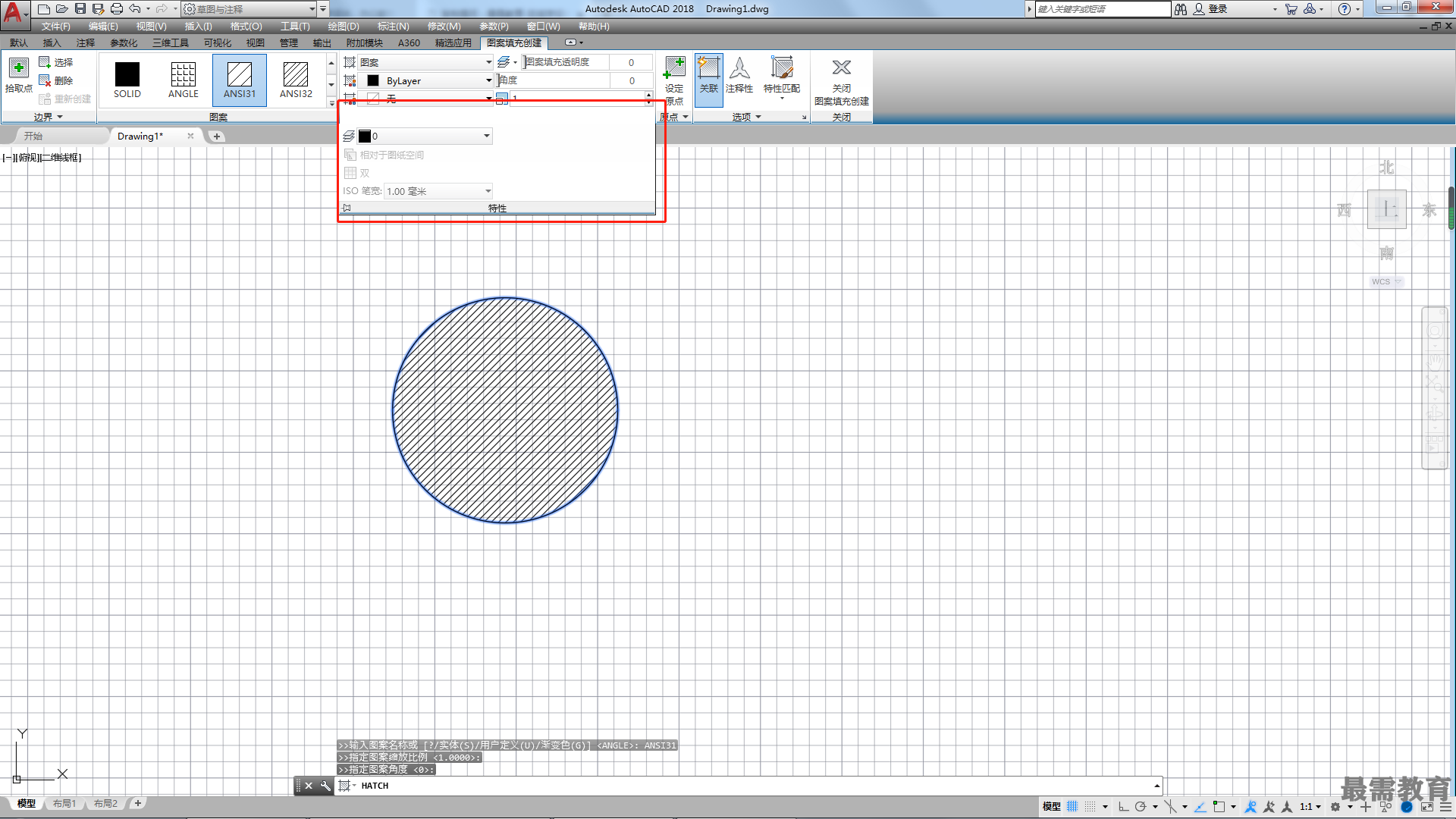Open the 文件(F) menu
1456x819 pixels.
click(x=56, y=27)
